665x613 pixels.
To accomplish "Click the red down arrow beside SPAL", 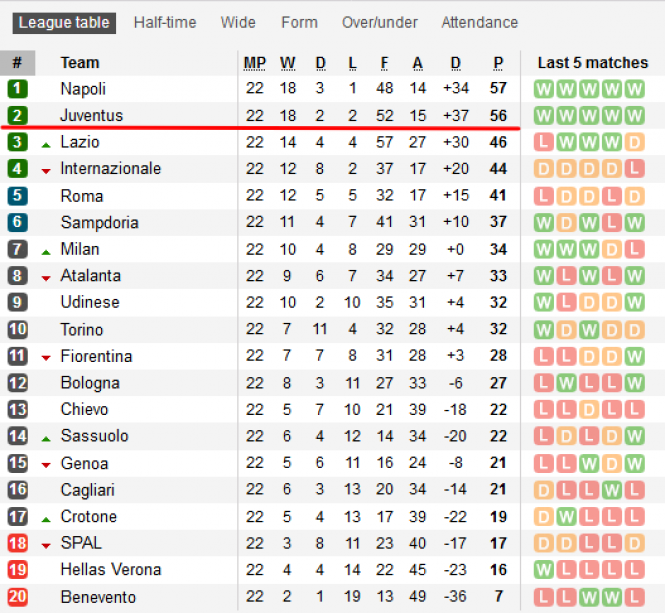I will [x=46, y=546].
